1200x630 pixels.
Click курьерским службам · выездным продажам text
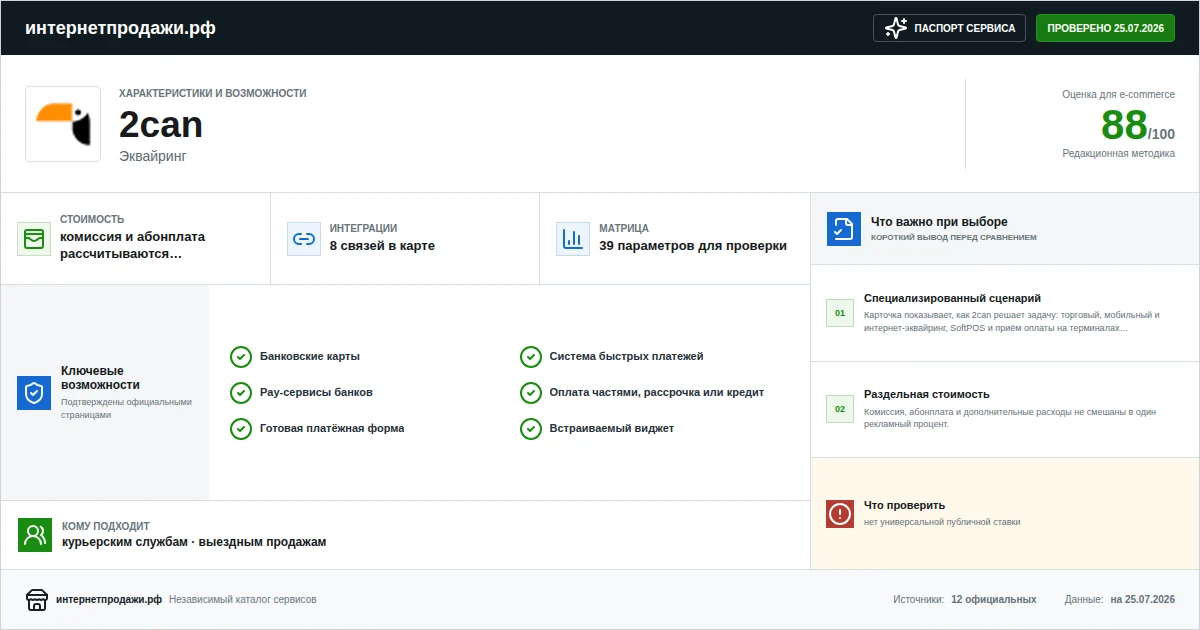click(x=194, y=542)
